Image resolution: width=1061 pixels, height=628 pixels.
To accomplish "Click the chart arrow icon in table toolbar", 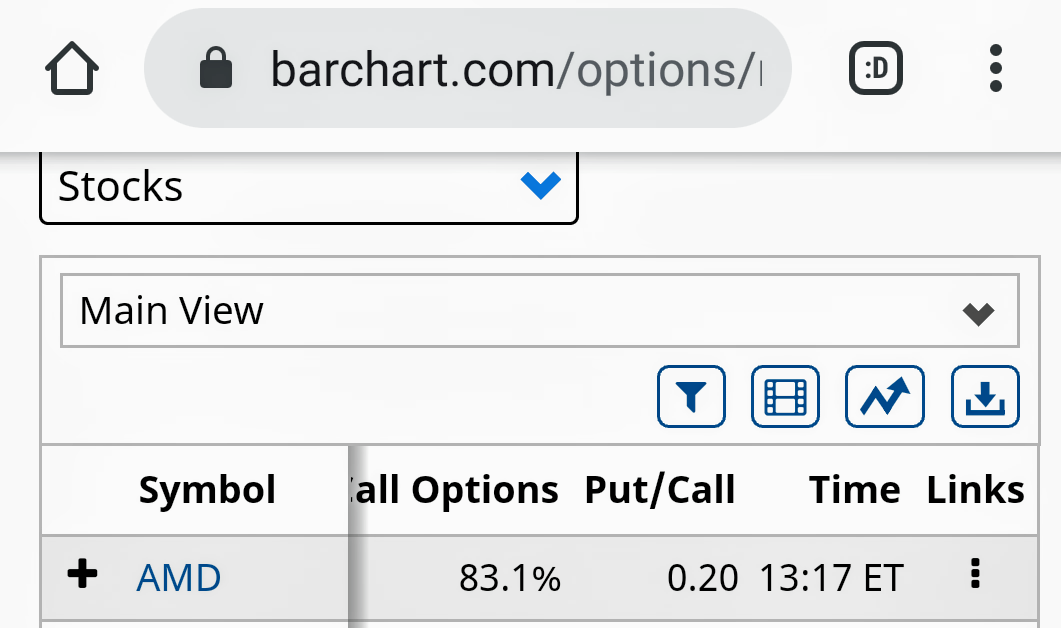I will pos(885,397).
